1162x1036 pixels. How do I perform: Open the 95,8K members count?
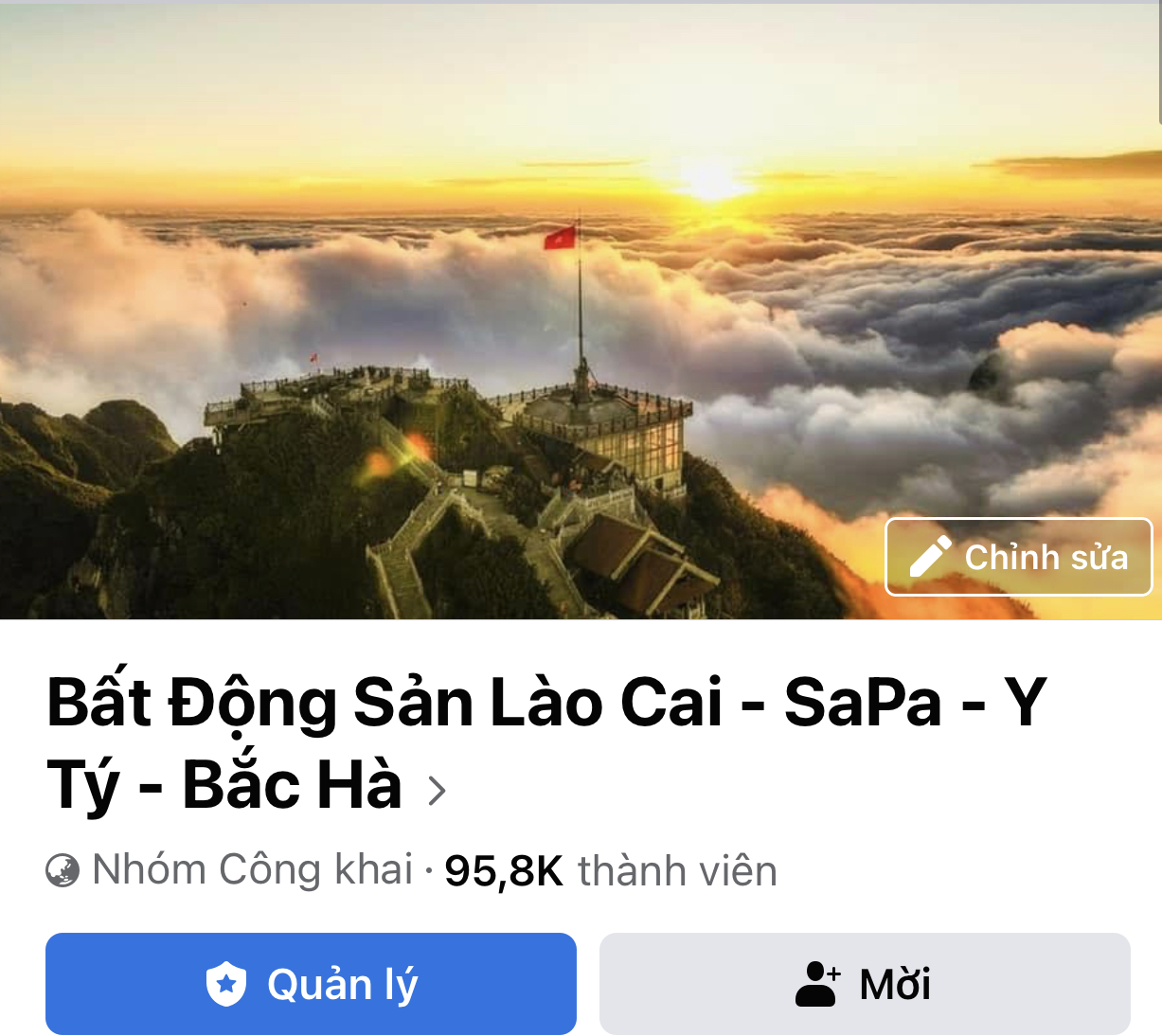tap(504, 871)
